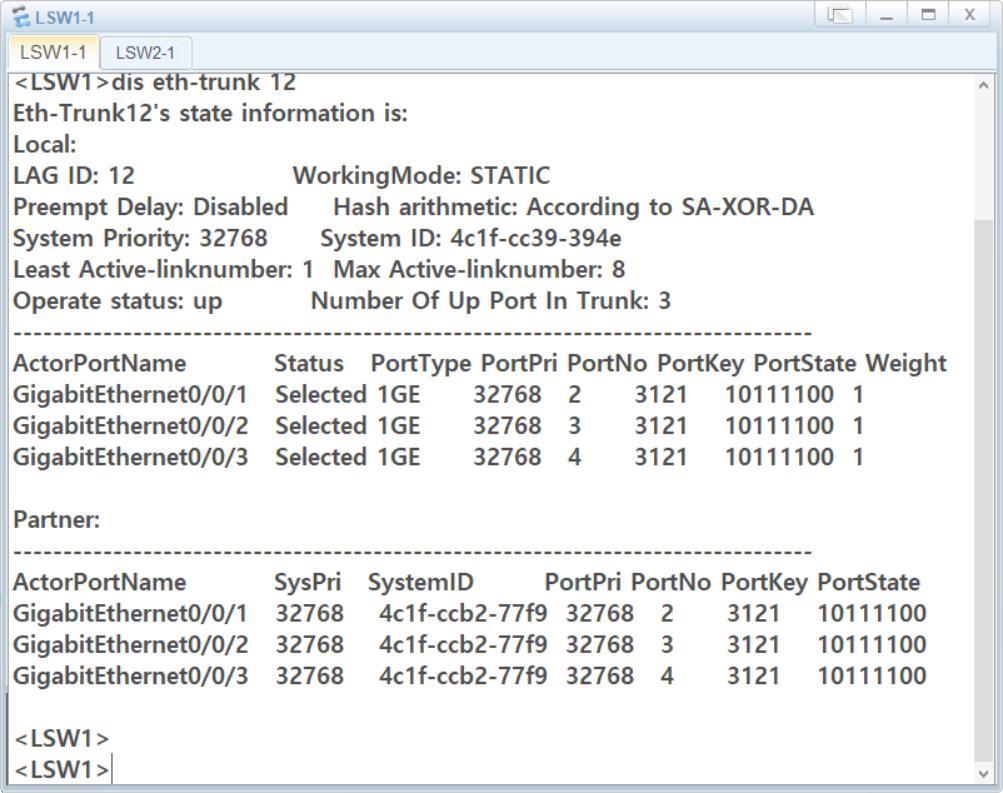The image size is (1003, 793).
Task: Click local GigabitEthernet0/0/1 port name
Action: (130, 395)
